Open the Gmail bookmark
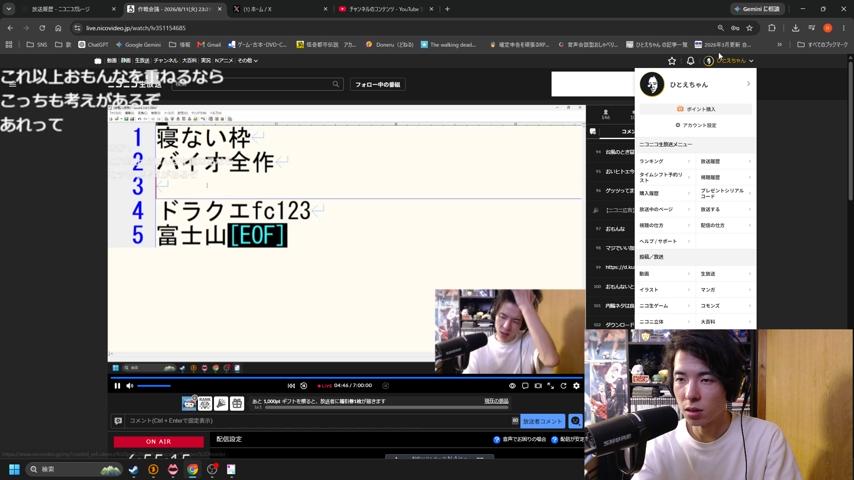Image resolution: width=854 pixels, height=480 pixels. (209, 45)
